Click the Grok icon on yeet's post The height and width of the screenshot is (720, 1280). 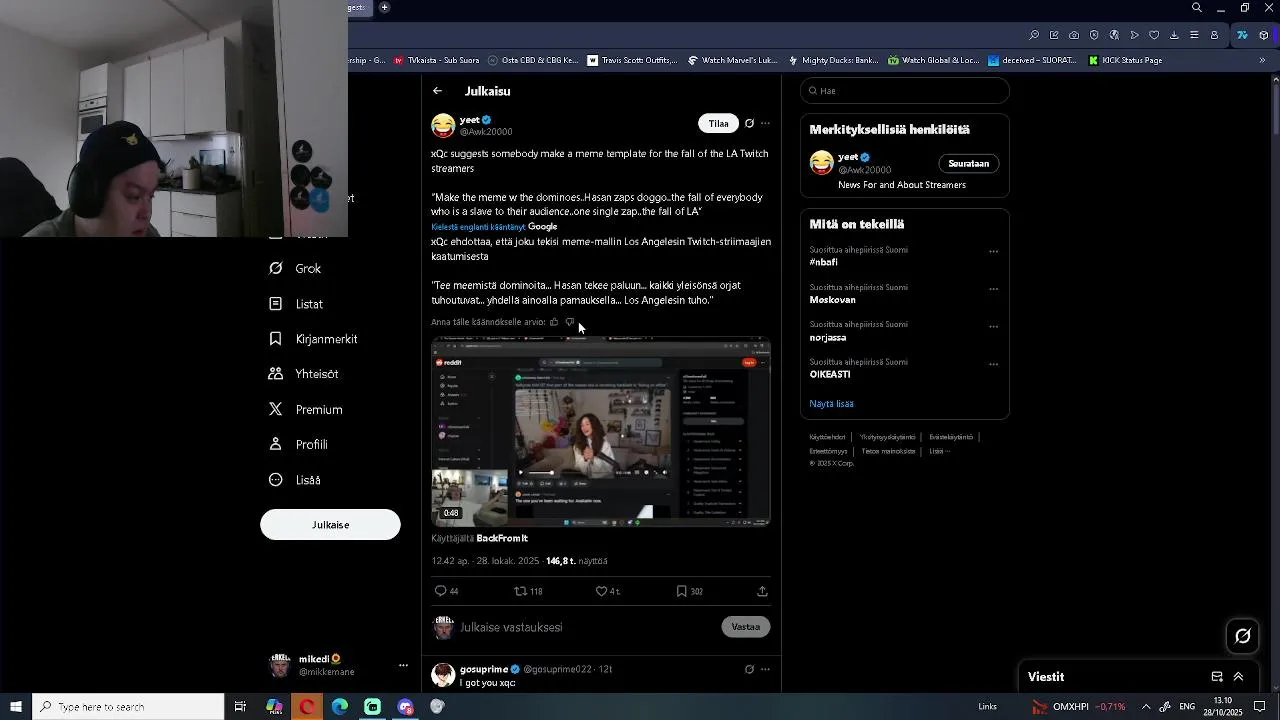tap(749, 124)
